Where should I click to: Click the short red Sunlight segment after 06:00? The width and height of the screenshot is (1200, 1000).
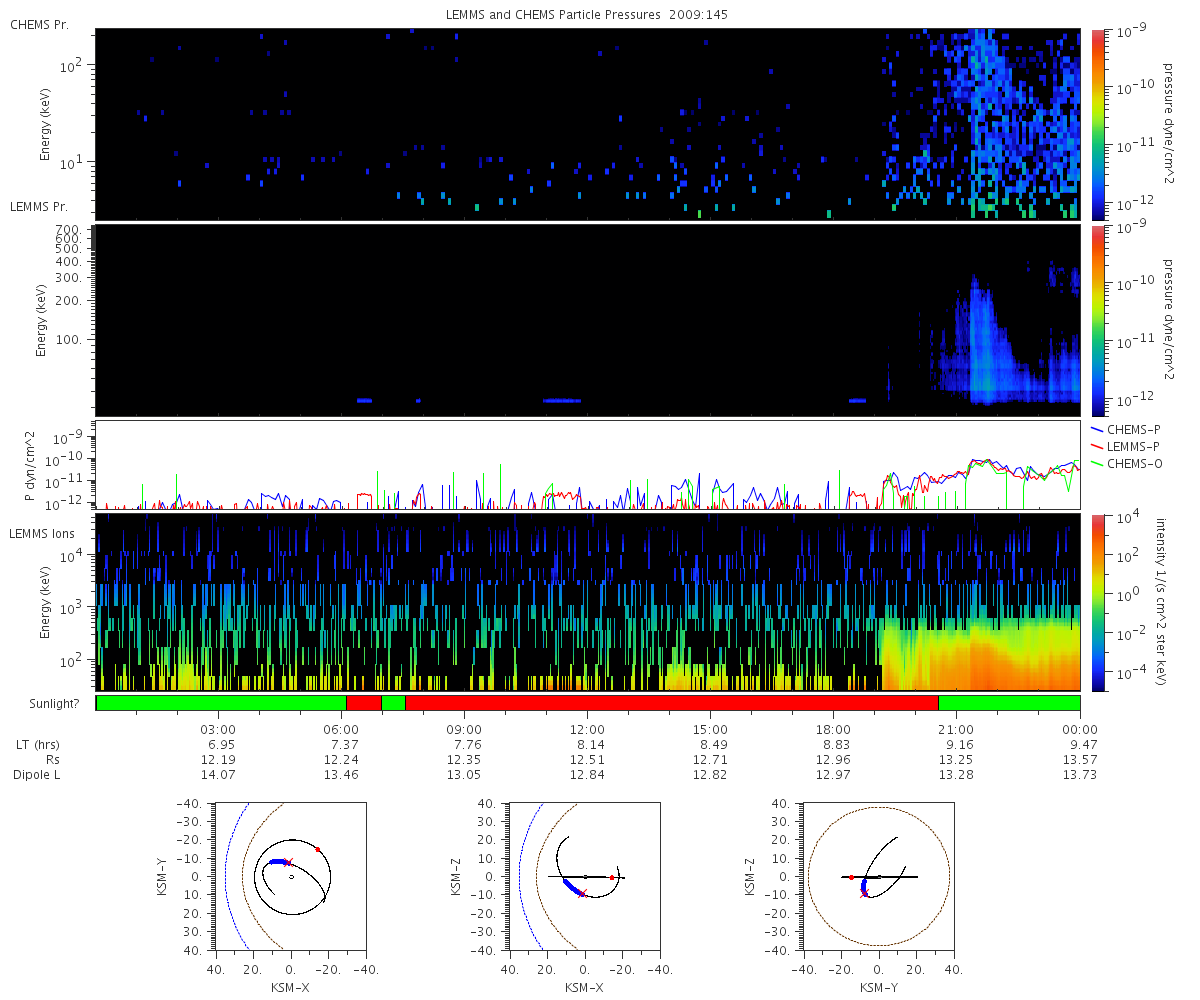point(364,703)
